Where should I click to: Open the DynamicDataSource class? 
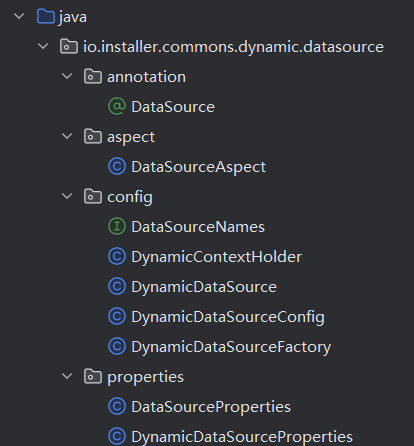point(204,287)
